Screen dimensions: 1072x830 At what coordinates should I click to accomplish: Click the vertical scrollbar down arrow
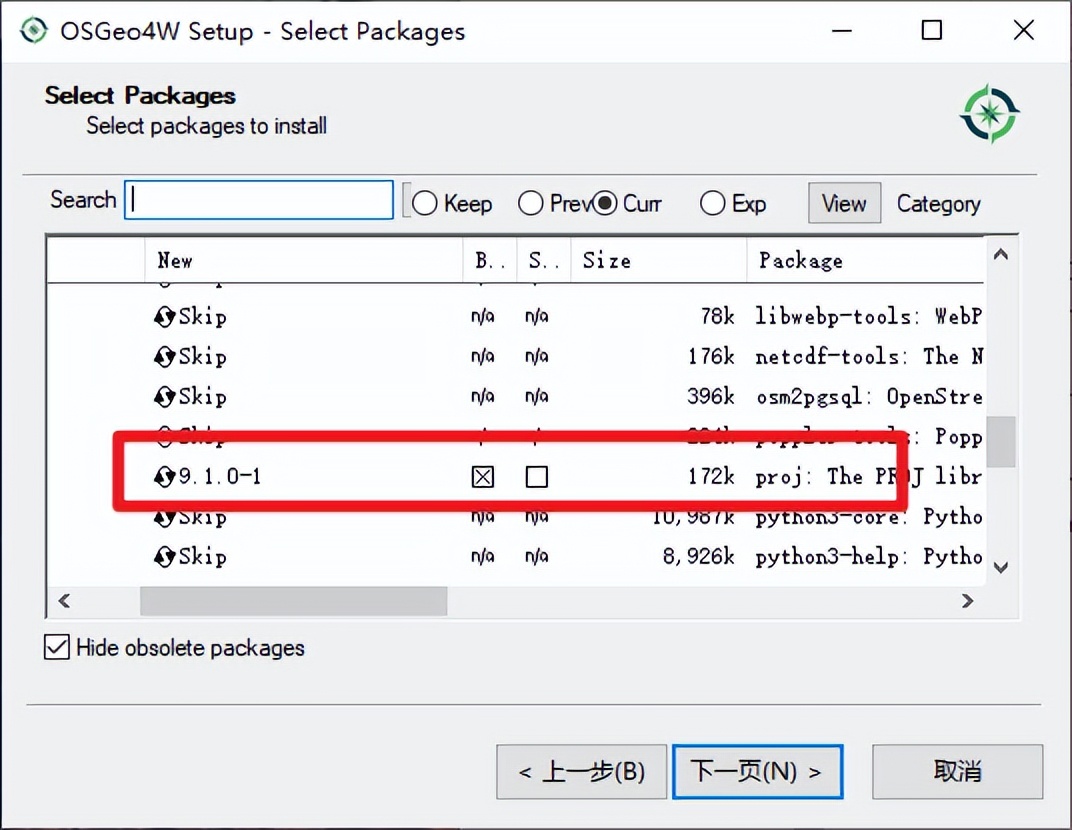(1001, 567)
